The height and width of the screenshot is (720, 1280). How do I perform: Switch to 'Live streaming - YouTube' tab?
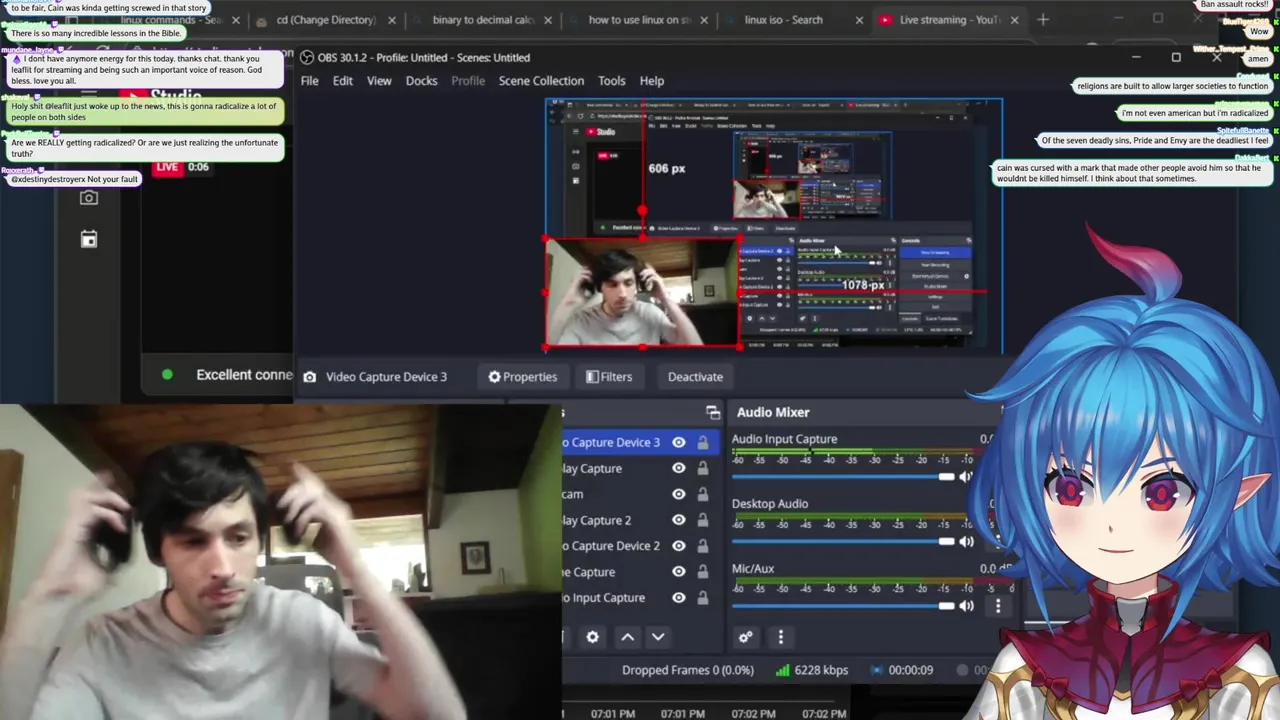[950, 20]
